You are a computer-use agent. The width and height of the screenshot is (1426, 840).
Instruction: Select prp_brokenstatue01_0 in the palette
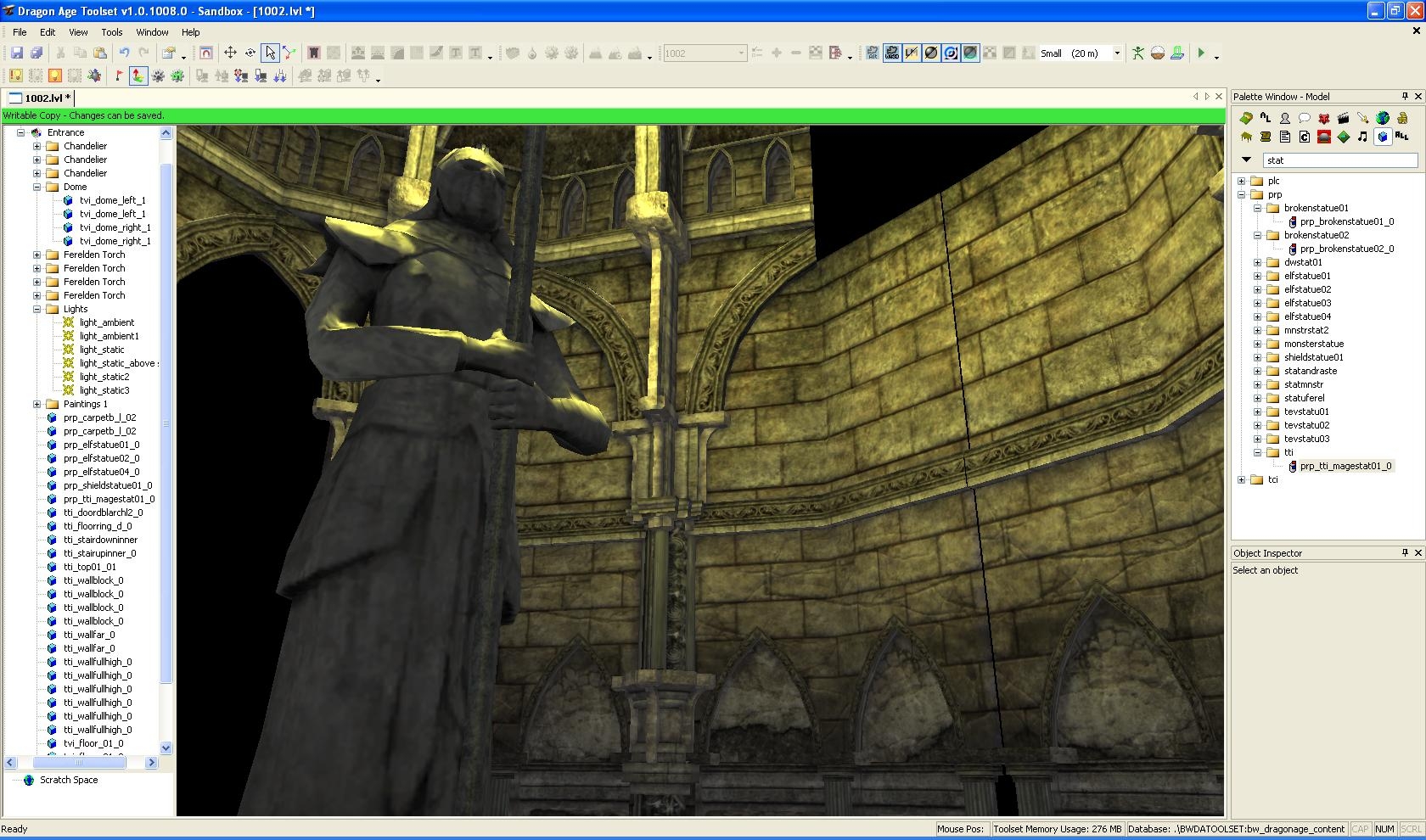(1347, 221)
